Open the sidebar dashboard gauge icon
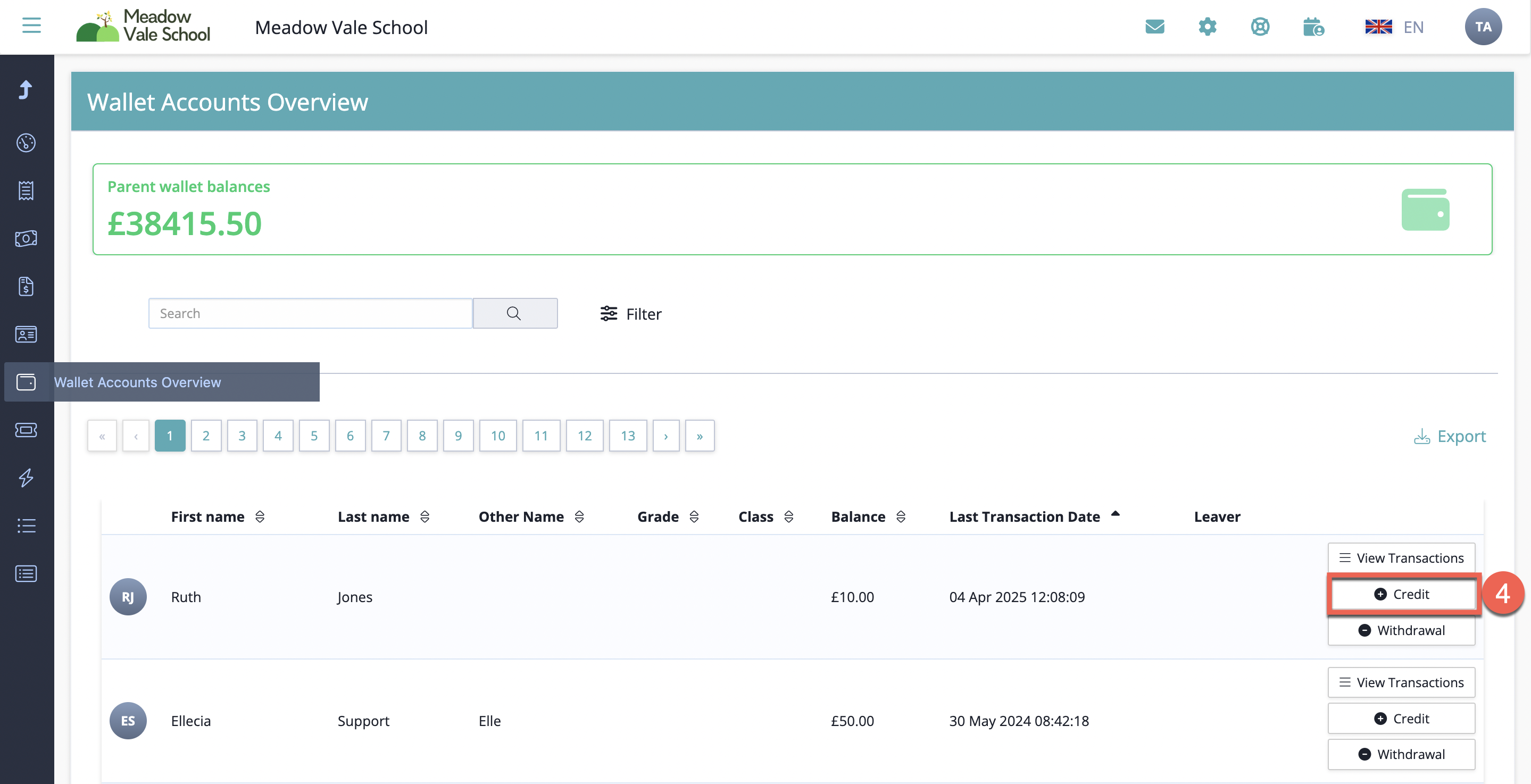This screenshot has height=784, width=1531. [26, 143]
